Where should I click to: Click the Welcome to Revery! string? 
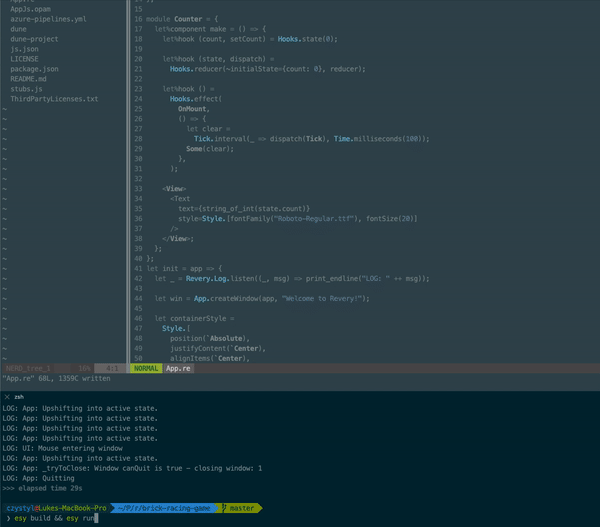point(322,298)
